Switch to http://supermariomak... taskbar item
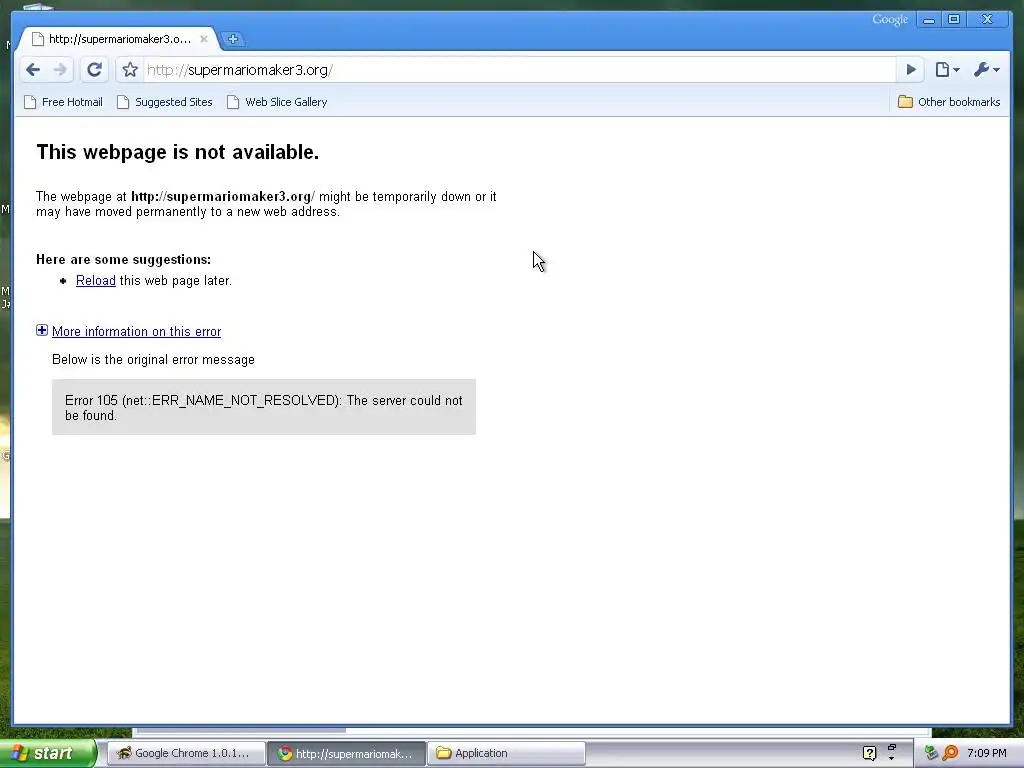The height and width of the screenshot is (768, 1024). [x=347, y=754]
